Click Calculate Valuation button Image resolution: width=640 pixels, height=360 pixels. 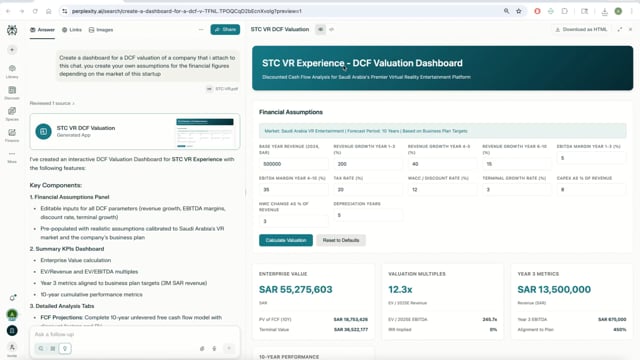[286, 240]
